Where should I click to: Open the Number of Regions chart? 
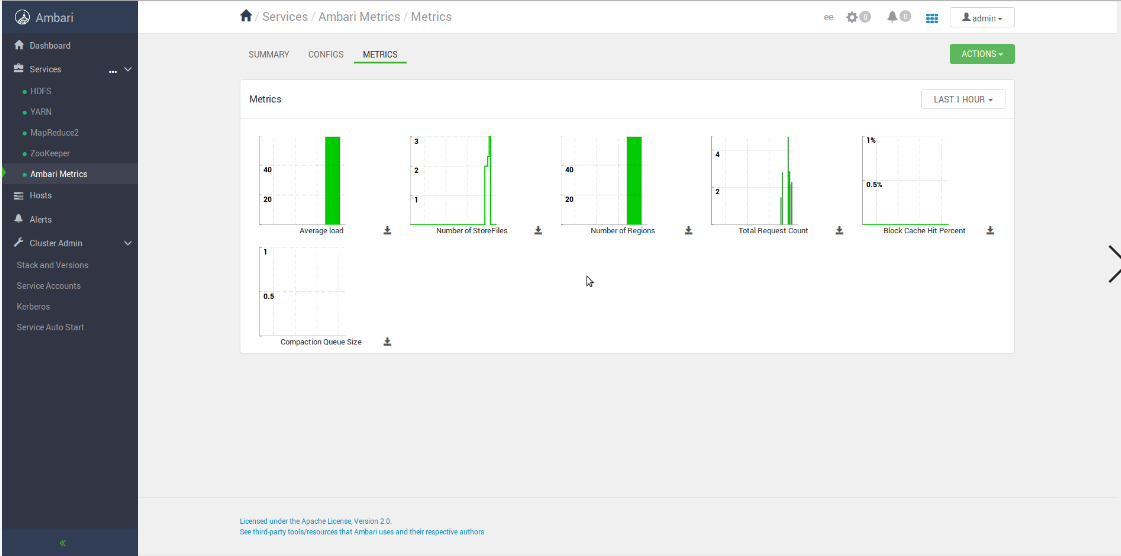pos(603,180)
